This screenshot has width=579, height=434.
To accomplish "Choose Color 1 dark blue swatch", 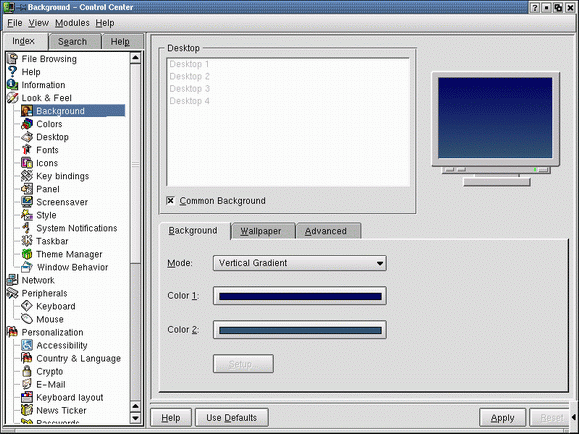I will [300, 296].
